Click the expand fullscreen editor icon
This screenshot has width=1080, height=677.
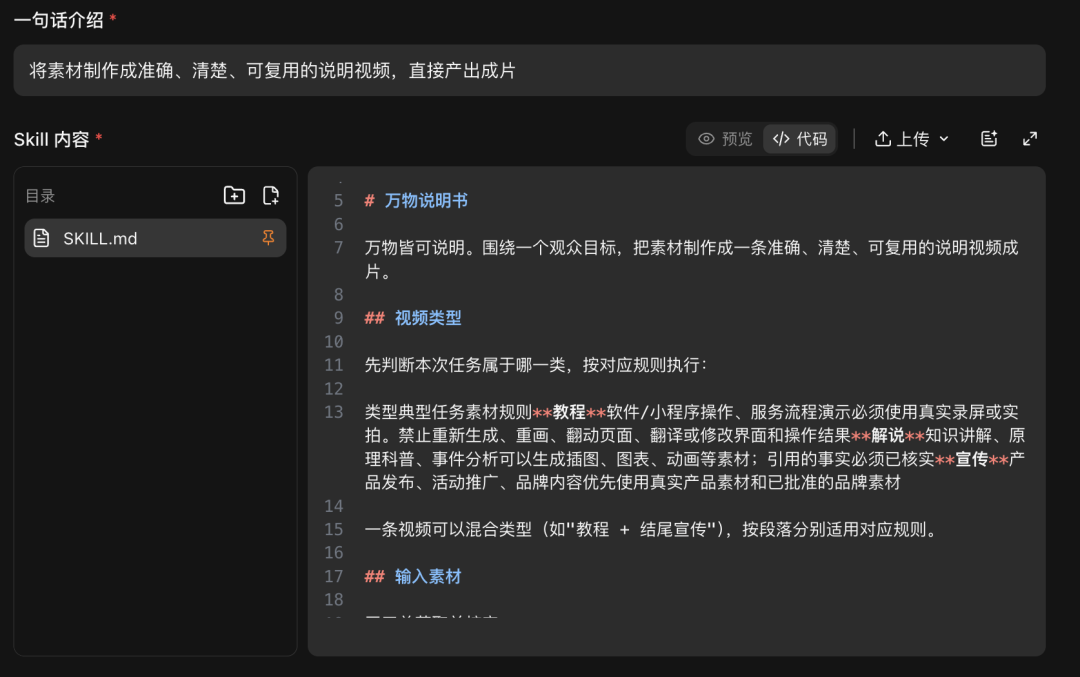tap(1030, 139)
